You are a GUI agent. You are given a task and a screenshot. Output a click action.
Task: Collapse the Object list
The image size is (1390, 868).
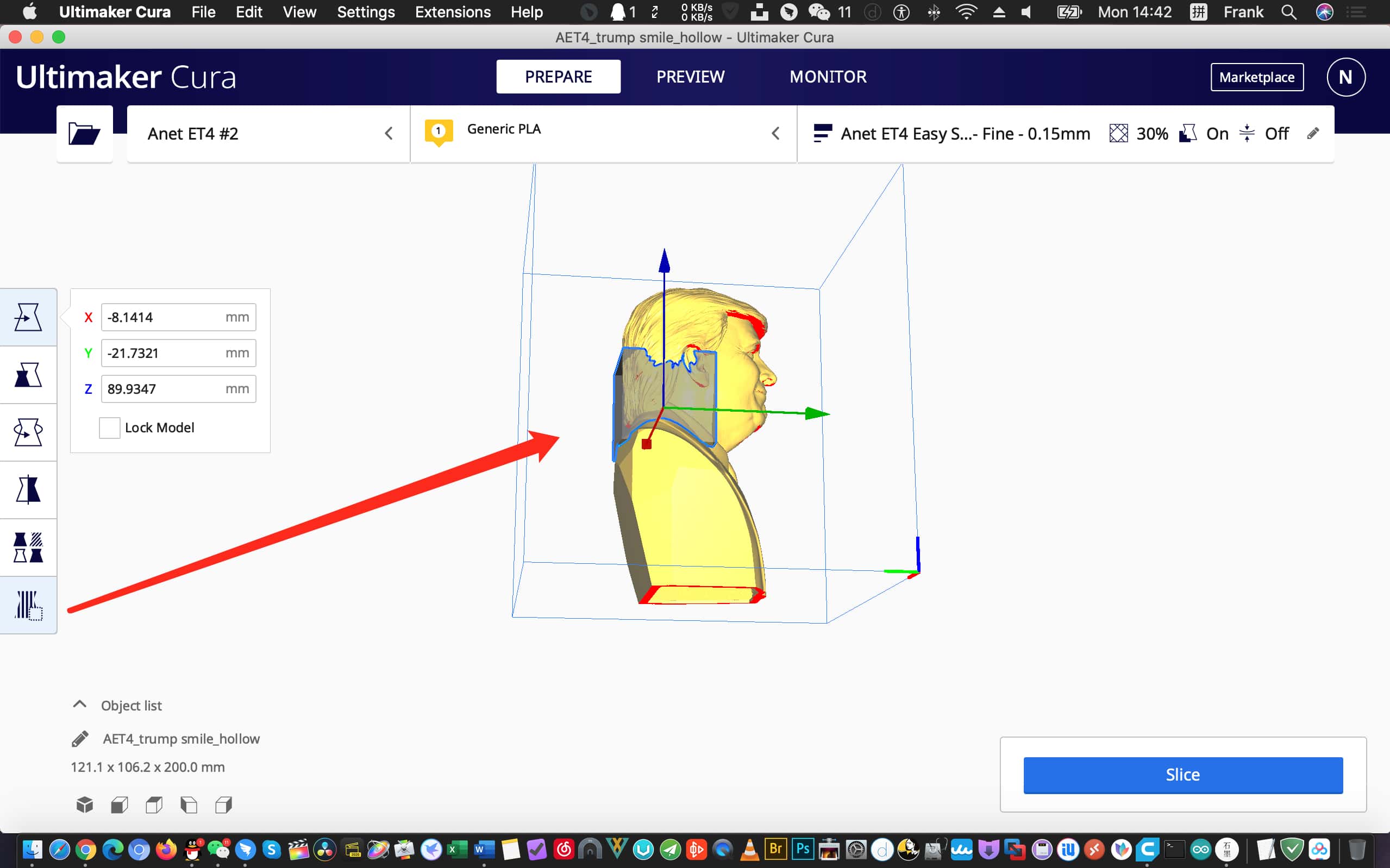pos(80,705)
